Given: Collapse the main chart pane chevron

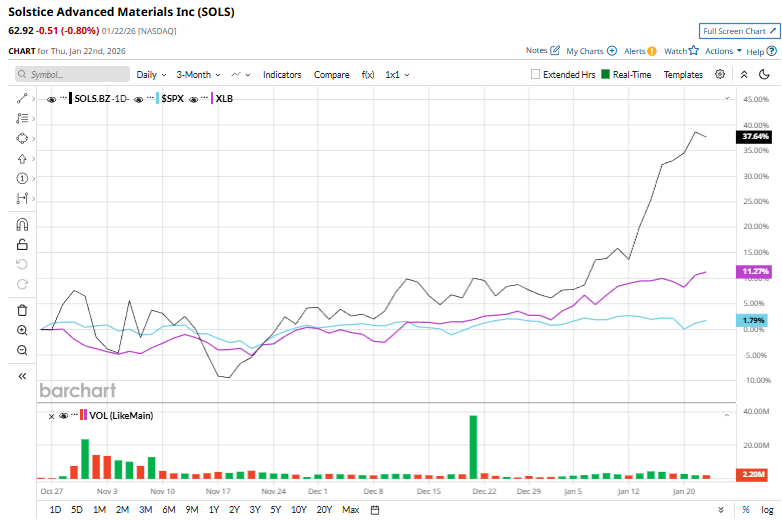Looking at the screenshot, I should click(727, 98).
